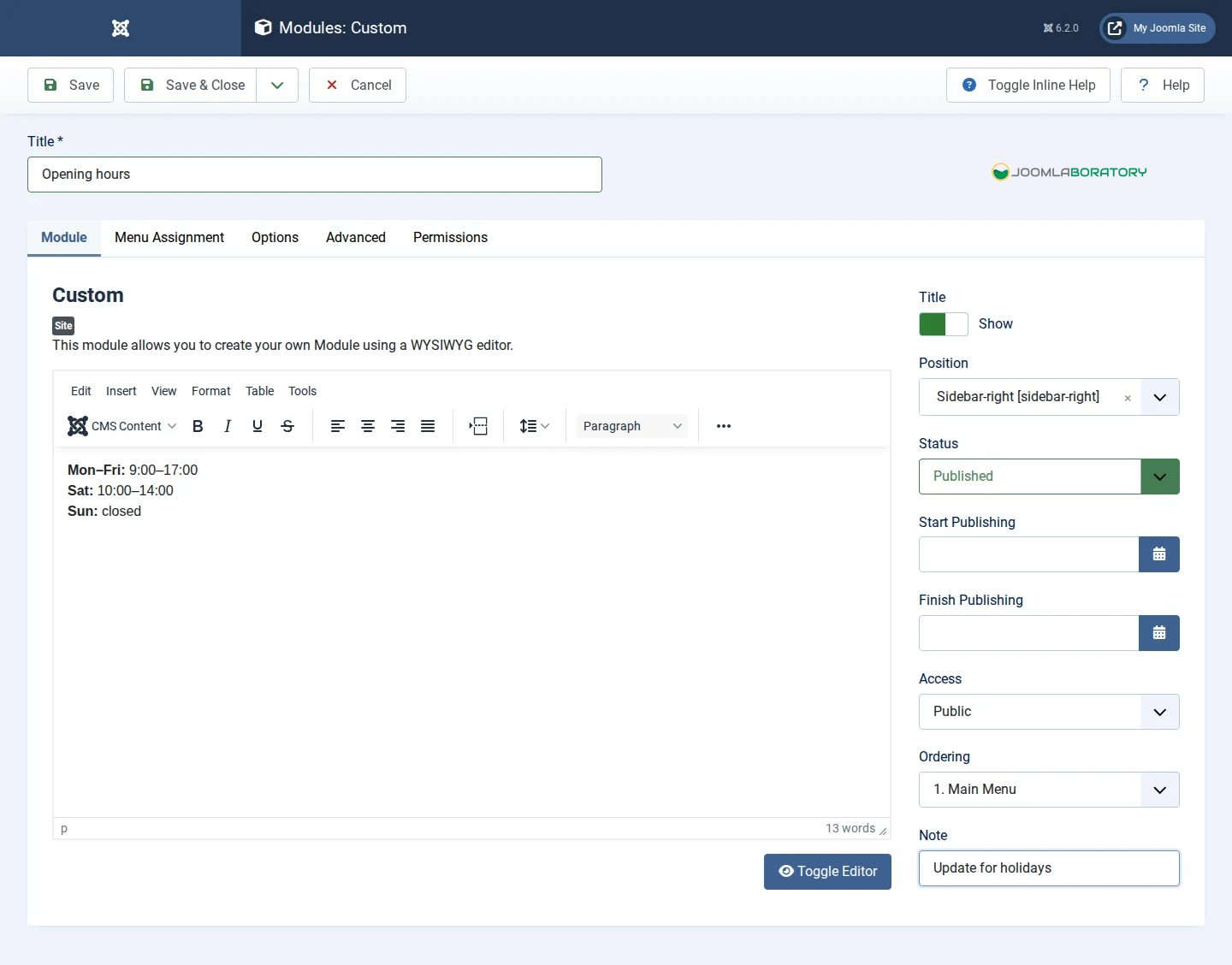1232x965 pixels.
Task: Open the Paragraph format dropdown
Action: [x=632, y=426]
